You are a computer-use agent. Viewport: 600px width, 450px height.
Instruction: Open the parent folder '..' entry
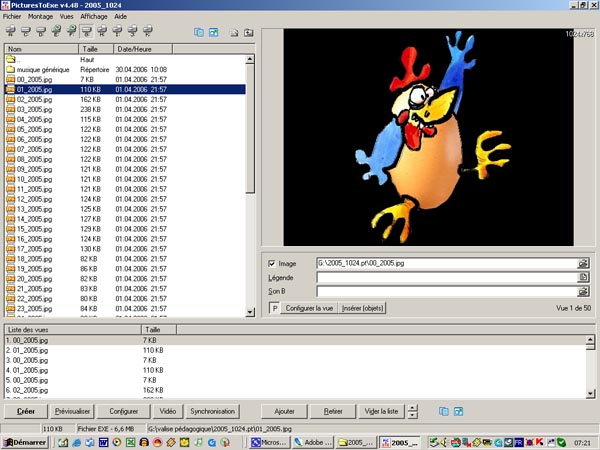(x=13, y=59)
